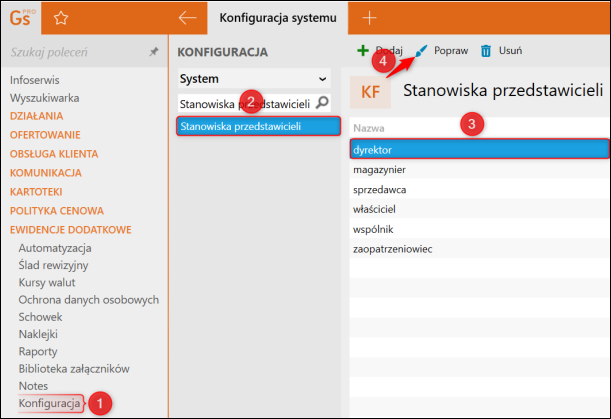Click the Szukaj poleceń search field

click(x=78, y=52)
